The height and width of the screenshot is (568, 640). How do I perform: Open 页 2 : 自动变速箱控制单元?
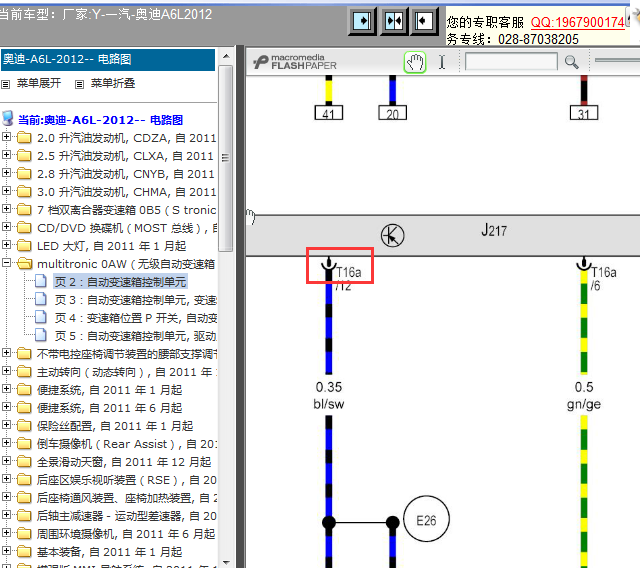click(x=120, y=282)
